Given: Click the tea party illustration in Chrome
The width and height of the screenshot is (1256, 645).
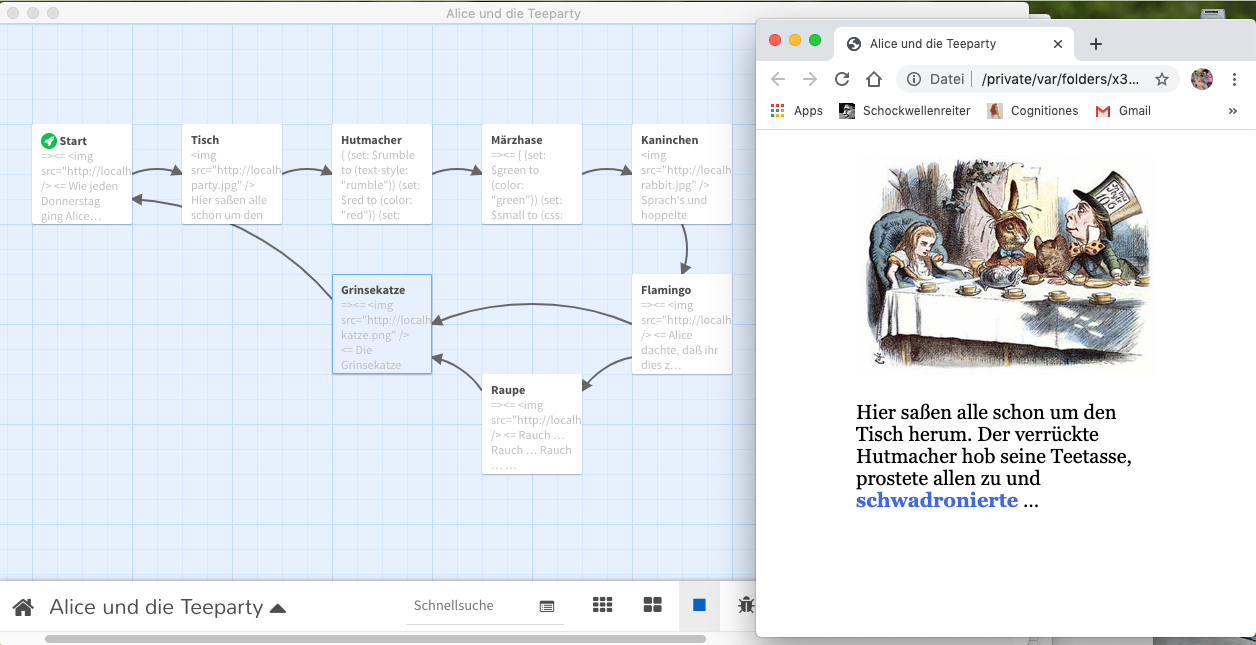Looking at the screenshot, I should pyautogui.click(x=1008, y=264).
